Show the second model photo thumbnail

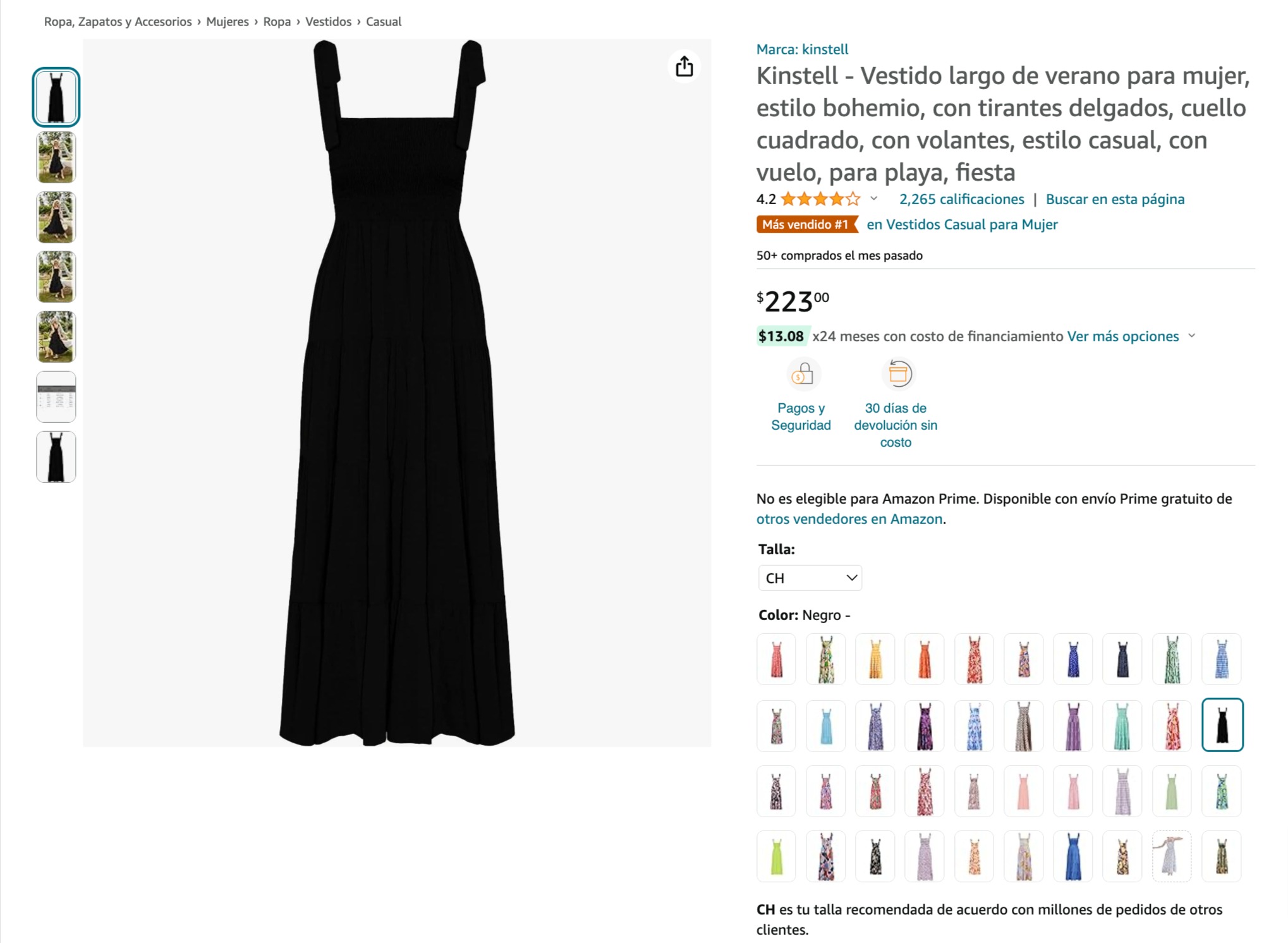[56, 157]
